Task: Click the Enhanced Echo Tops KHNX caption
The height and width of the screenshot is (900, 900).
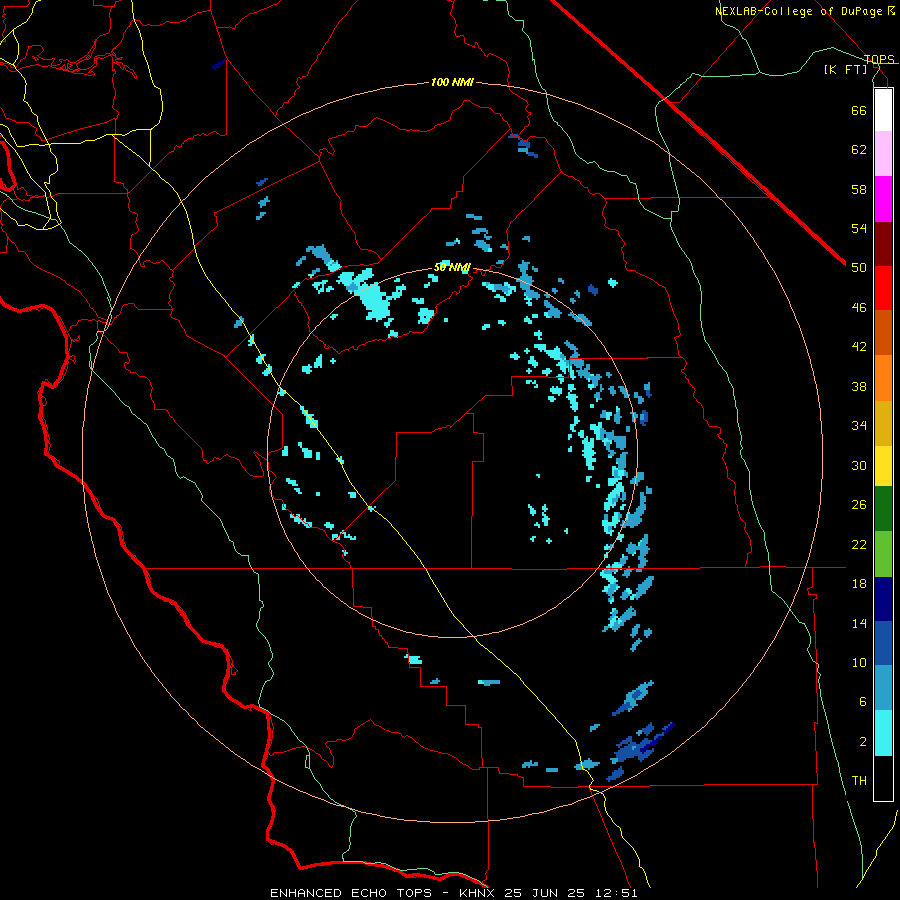Action: click(x=453, y=893)
